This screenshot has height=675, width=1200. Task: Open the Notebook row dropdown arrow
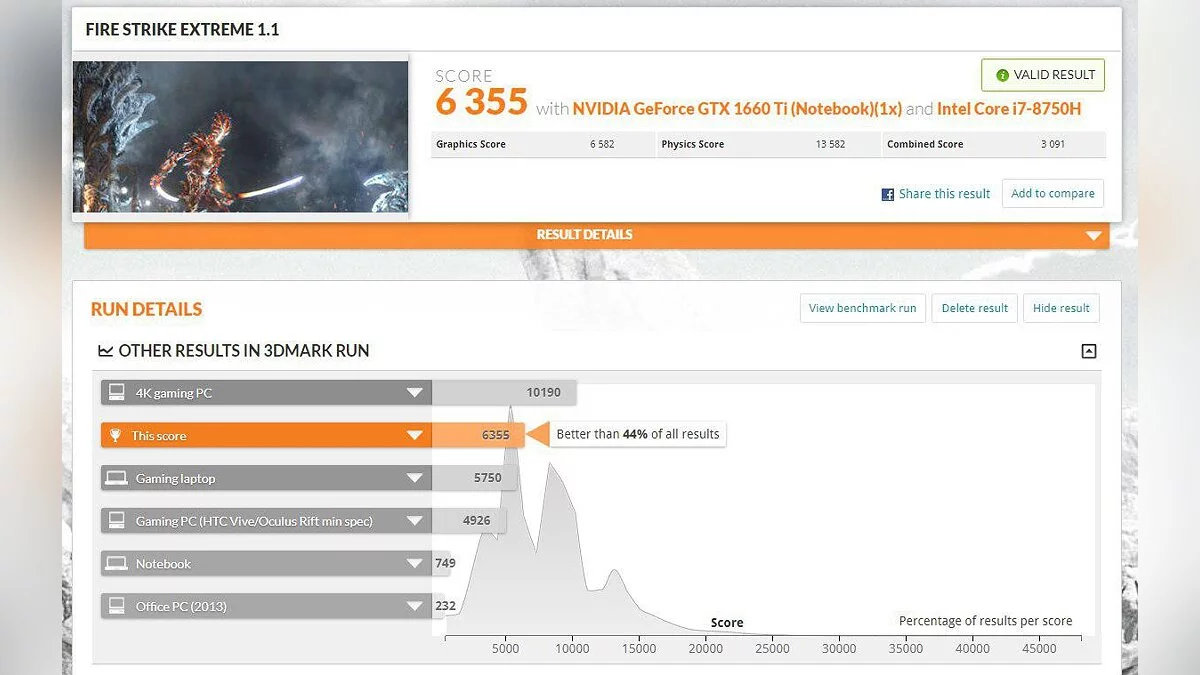click(x=415, y=564)
